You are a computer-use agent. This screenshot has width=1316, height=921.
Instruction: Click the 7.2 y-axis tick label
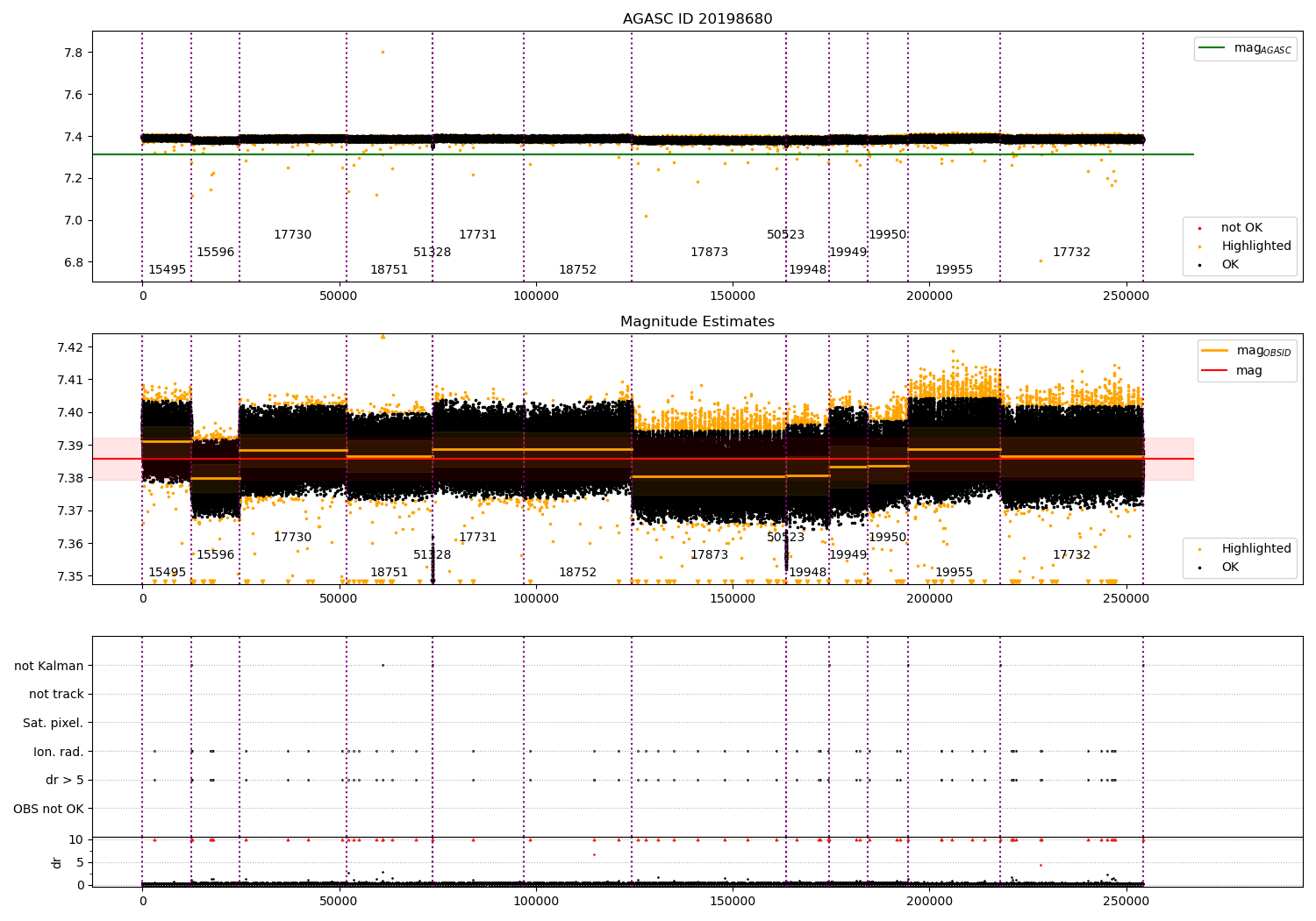pos(74,179)
